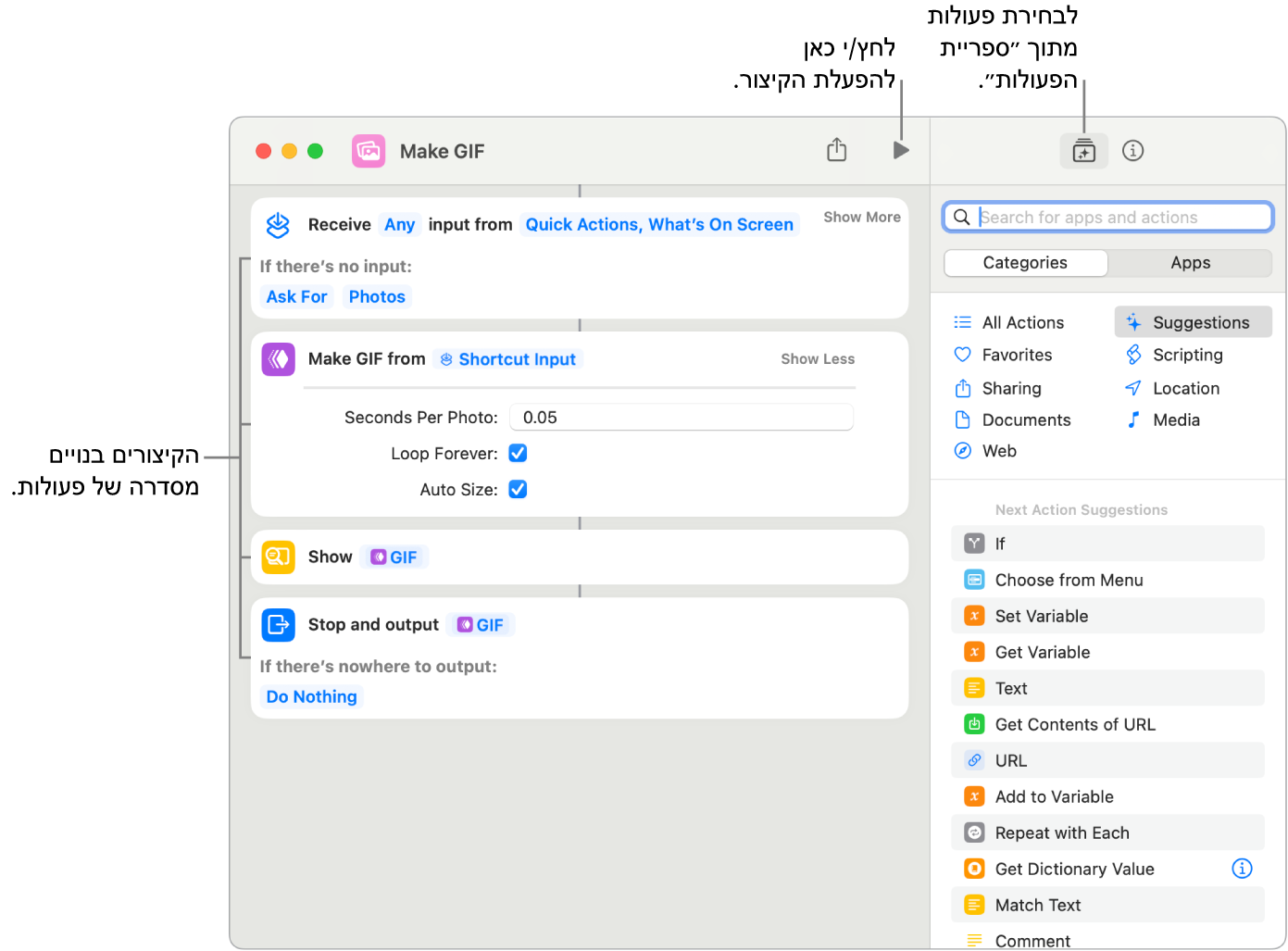1288x951 pixels.
Task: Click the Get Contents of URL icon
Action: (974, 724)
